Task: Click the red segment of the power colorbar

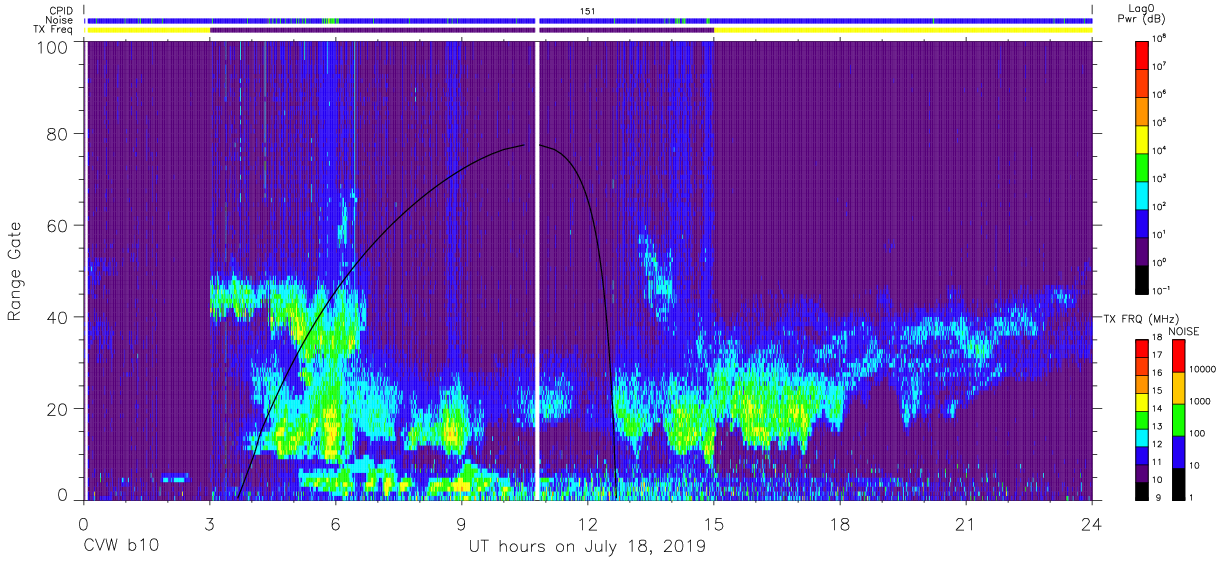Action: click(x=1143, y=54)
